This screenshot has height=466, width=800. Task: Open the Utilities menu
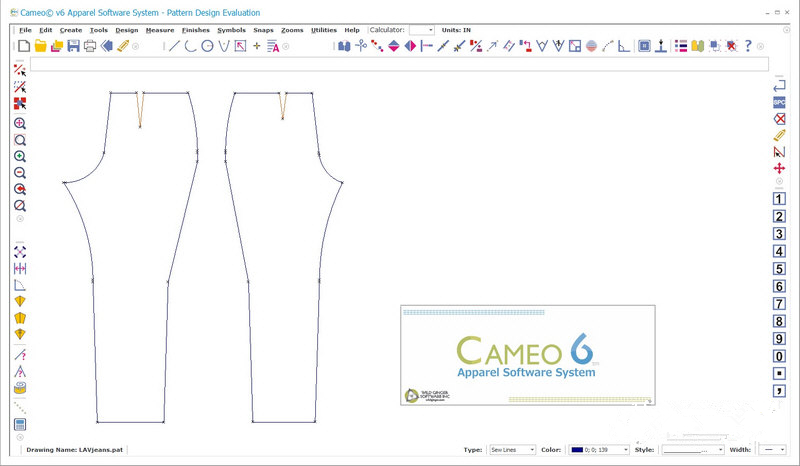click(324, 30)
